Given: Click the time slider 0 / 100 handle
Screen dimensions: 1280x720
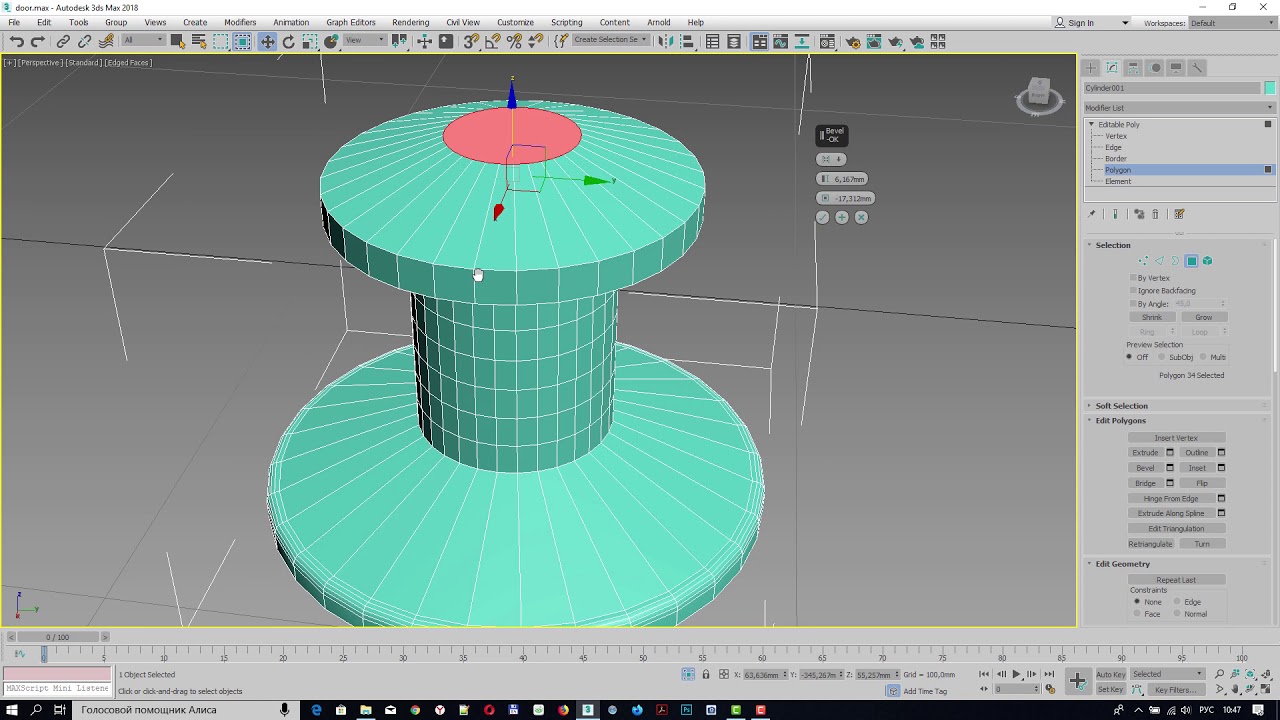Looking at the screenshot, I should click(58, 637).
